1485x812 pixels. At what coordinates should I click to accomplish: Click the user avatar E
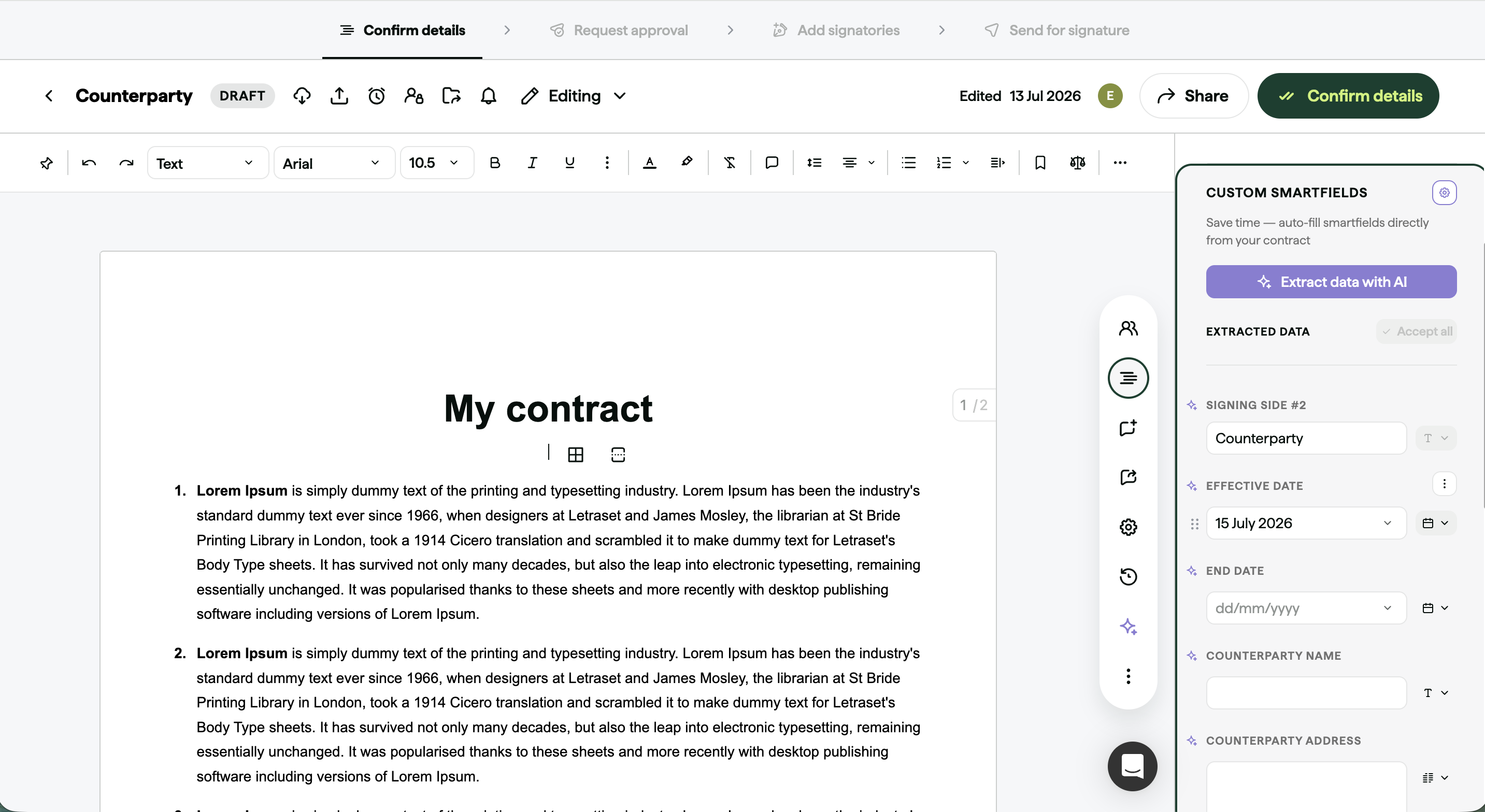point(1110,96)
